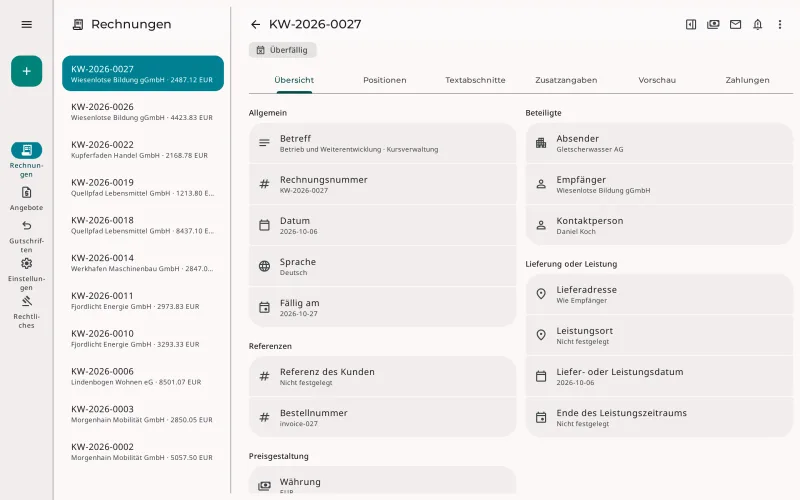This screenshot has height=500, width=800.
Task: Select invoice KW-2026-0019 in list
Action: (x=143, y=187)
